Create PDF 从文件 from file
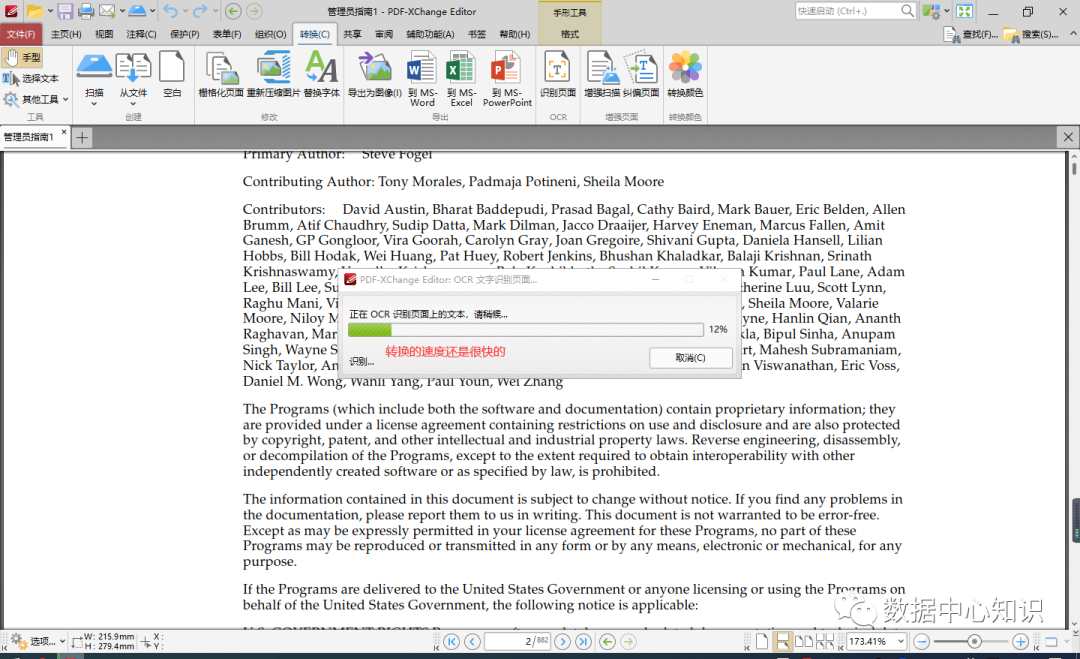Image resolution: width=1080 pixels, height=659 pixels. (x=133, y=78)
